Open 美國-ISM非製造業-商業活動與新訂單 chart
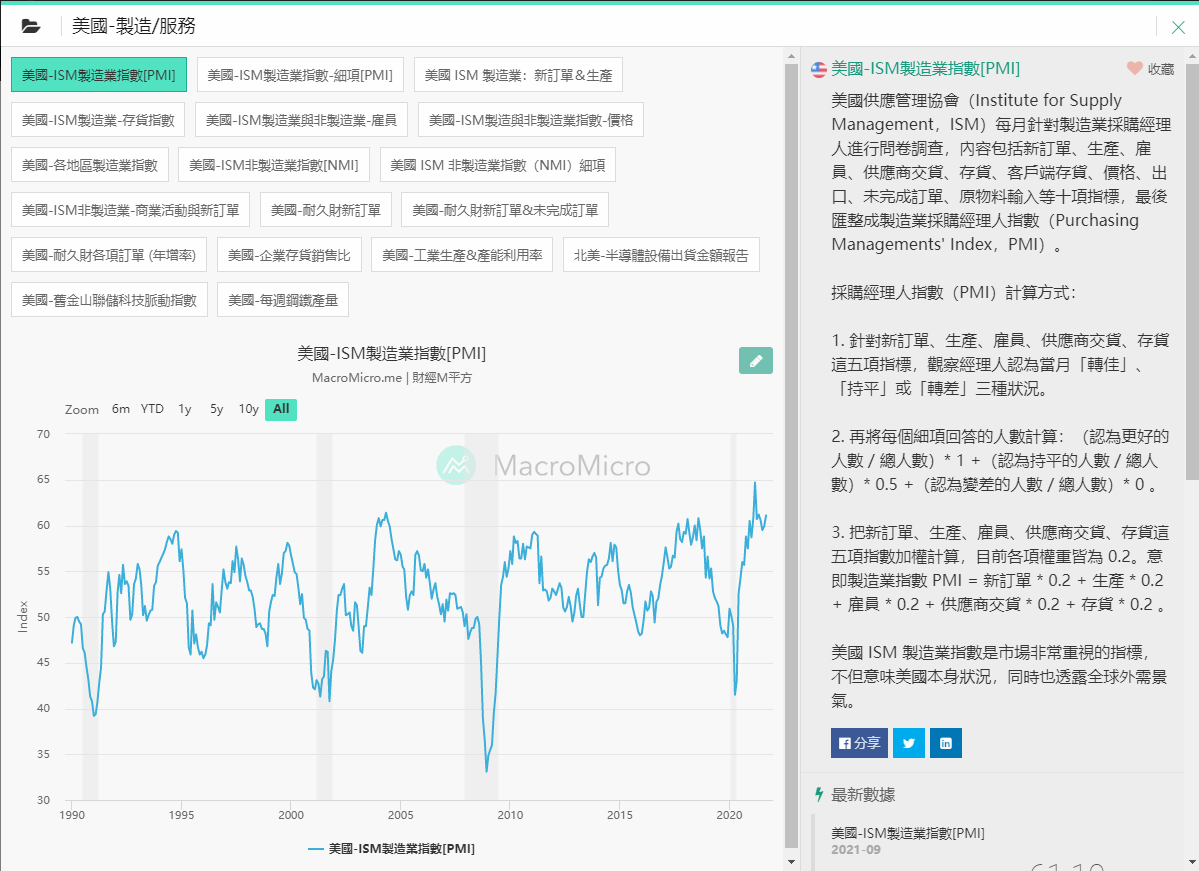The height and width of the screenshot is (871, 1199). click(x=131, y=210)
